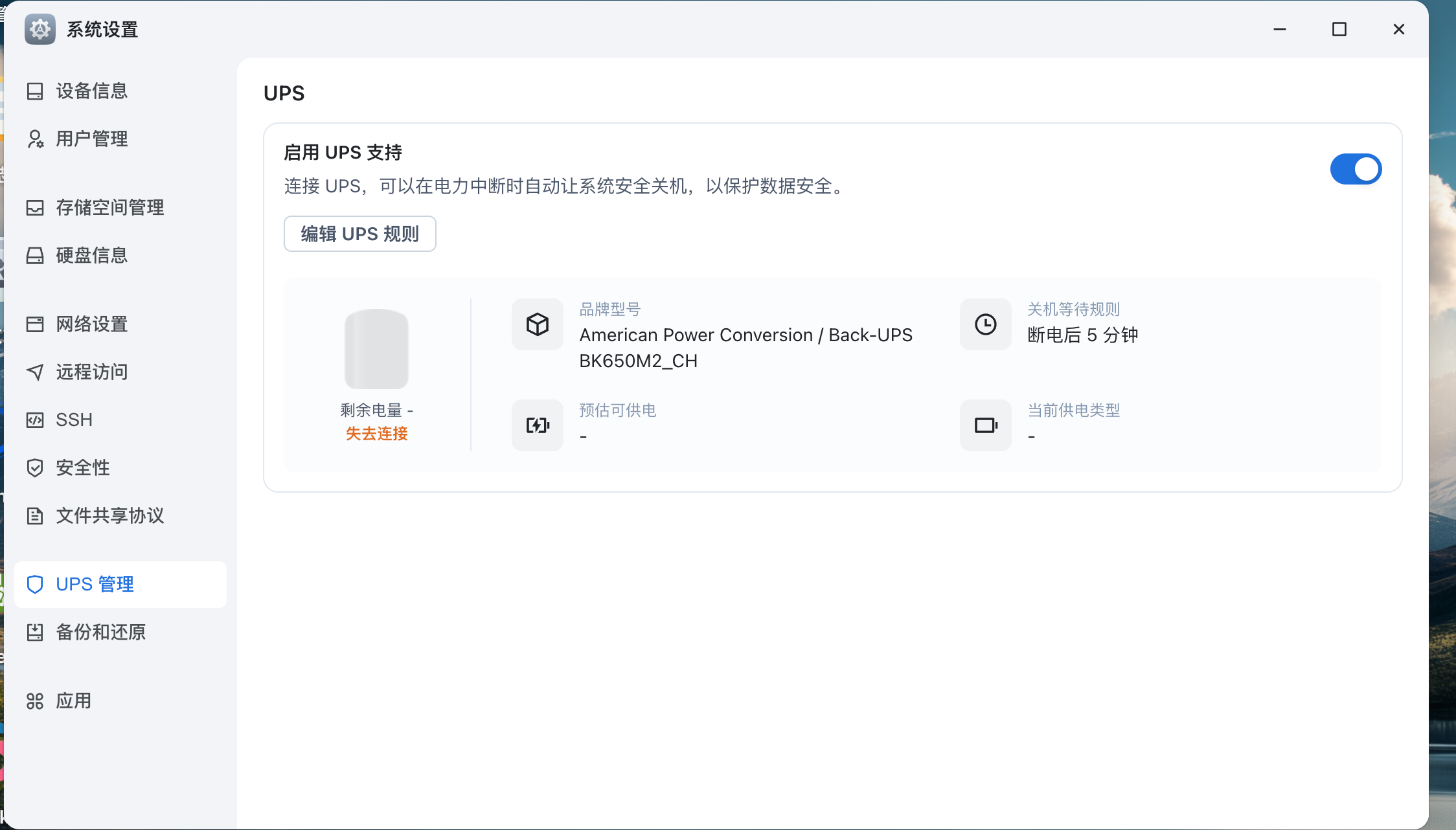
Task: Go to 文件共享协议 settings
Action: [x=120, y=516]
